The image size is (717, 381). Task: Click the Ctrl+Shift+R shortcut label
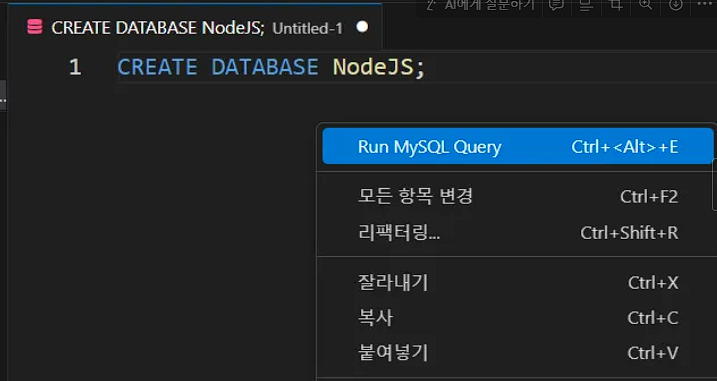(x=629, y=233)
